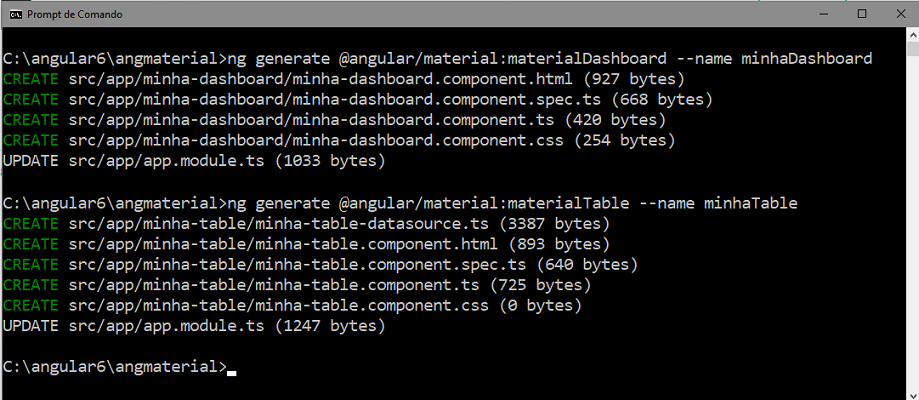The height and width of the screenshot is (400, 919).
Task: Click the vertical scrollbar thumb
Action: coord(912,49)
